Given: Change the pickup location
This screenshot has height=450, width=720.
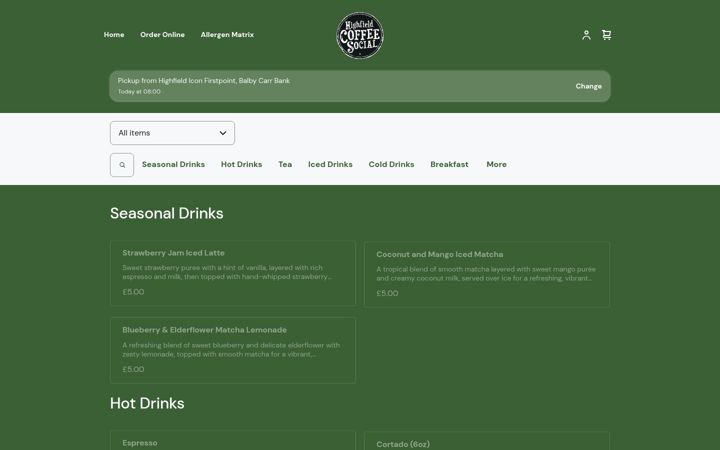Looking at the screenshot, I should [x=589, y=86].
